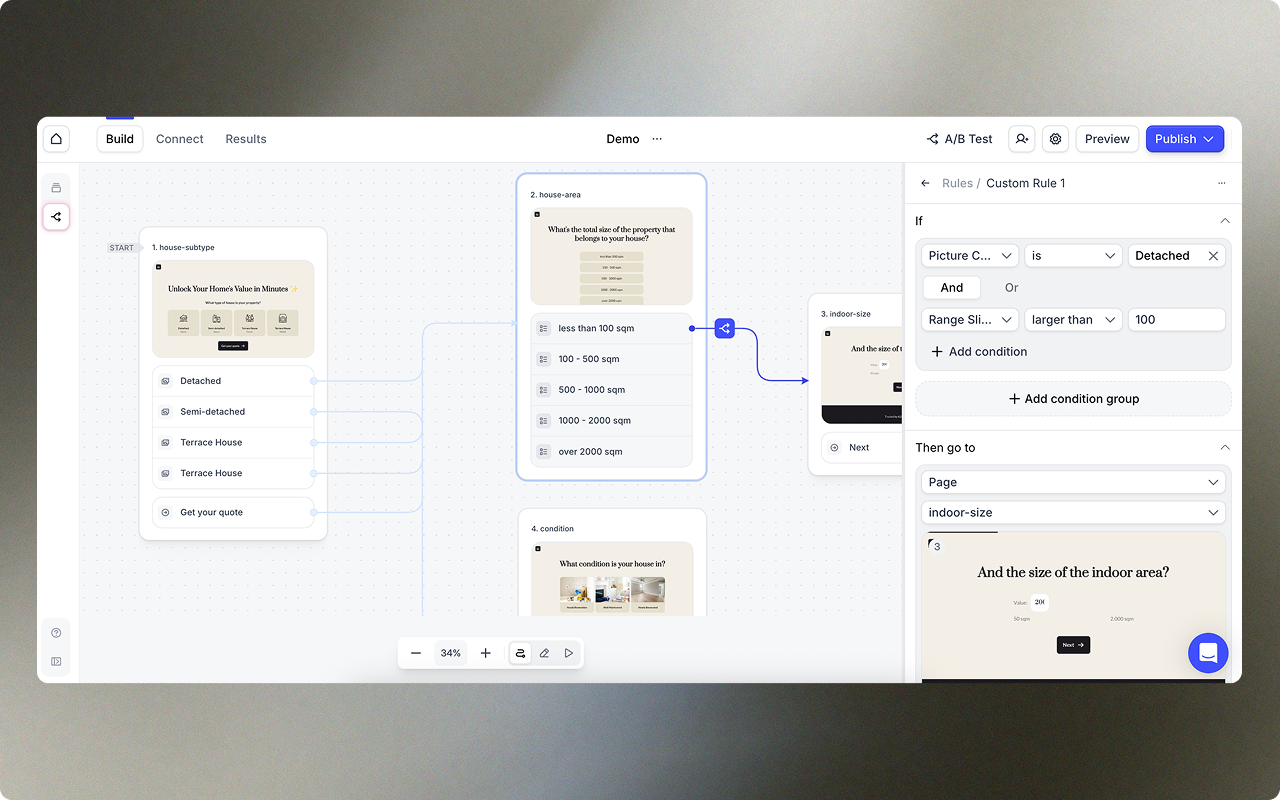Change 'larger than' comparison dropdown

1073,319
